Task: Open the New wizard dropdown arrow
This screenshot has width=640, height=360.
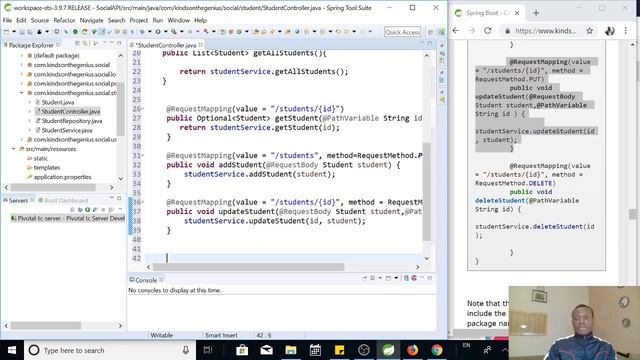Action: [x=14, y=32]
